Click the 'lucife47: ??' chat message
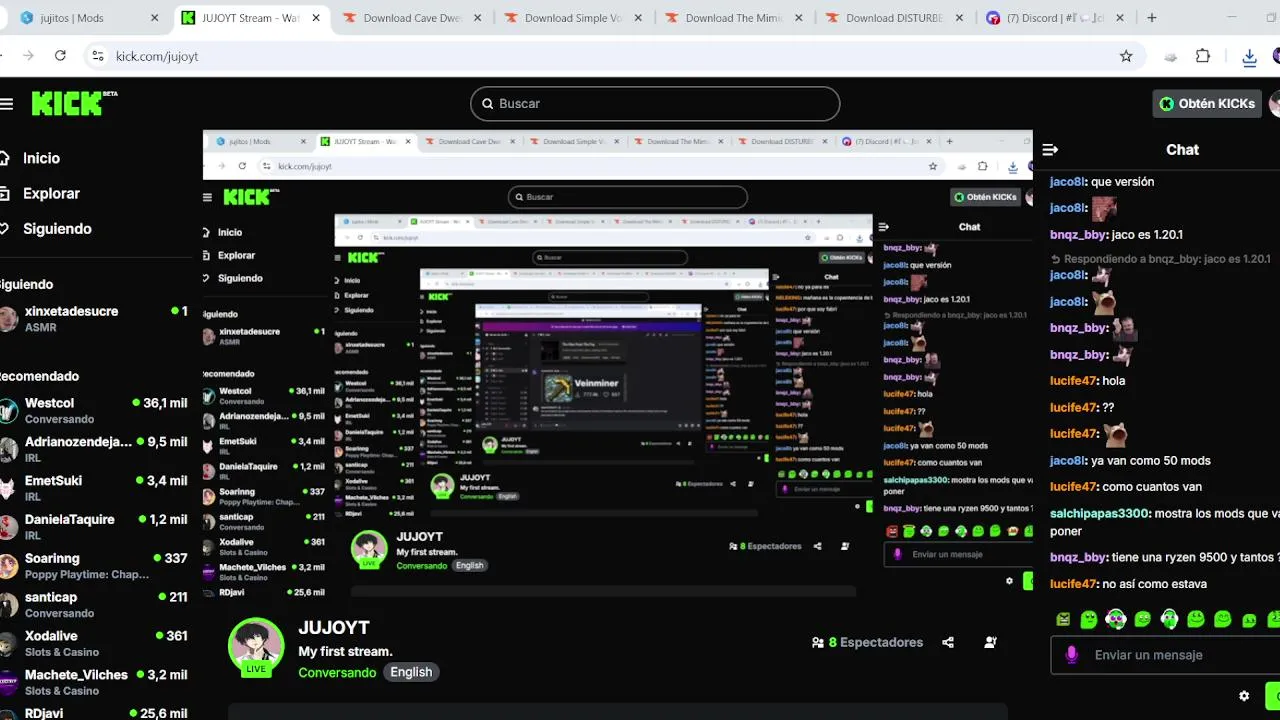This screenshot has height=720, width=1280. (x=1082, y=408)
